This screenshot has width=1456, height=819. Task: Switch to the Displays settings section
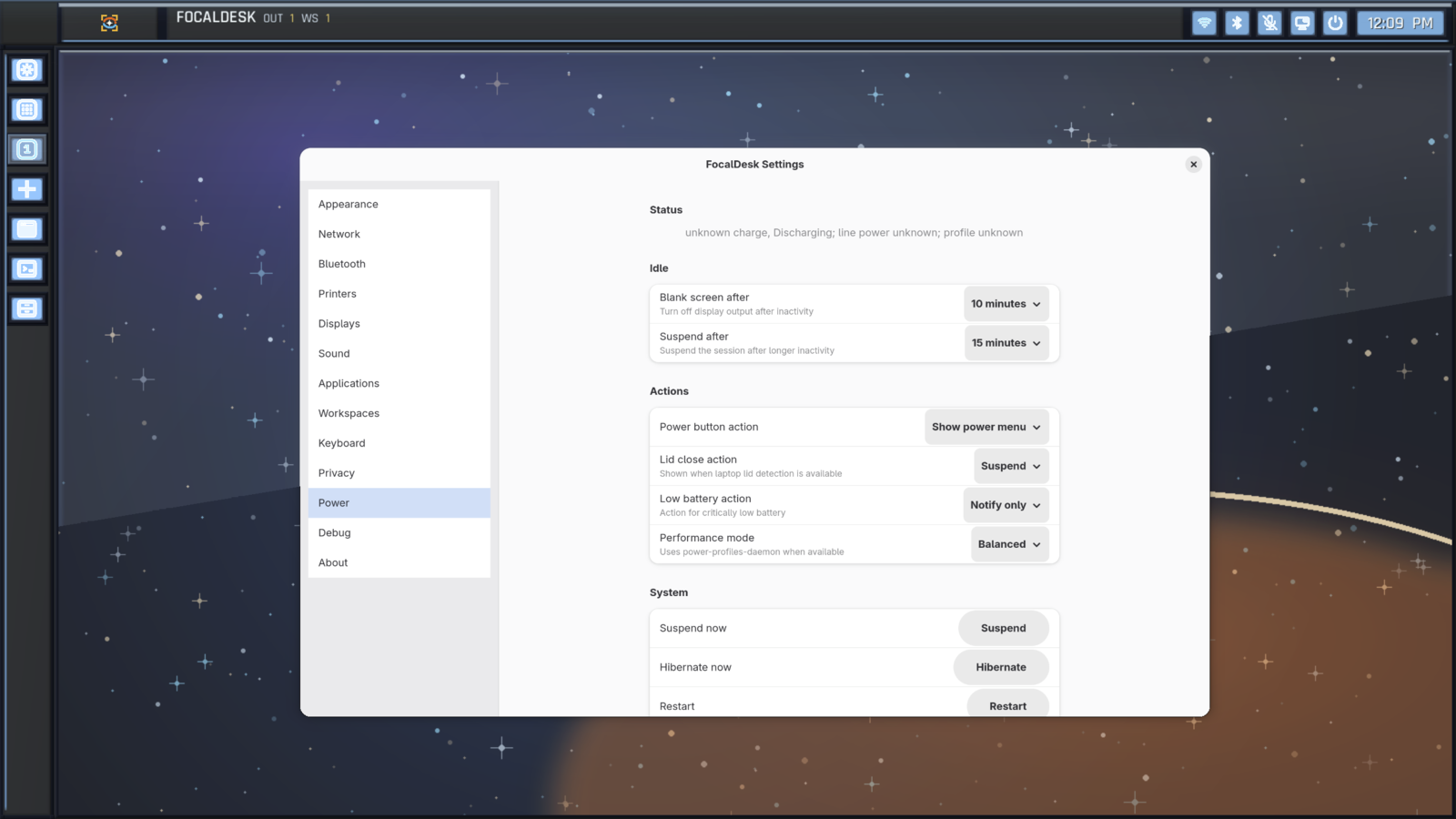(x=399, y=324)
